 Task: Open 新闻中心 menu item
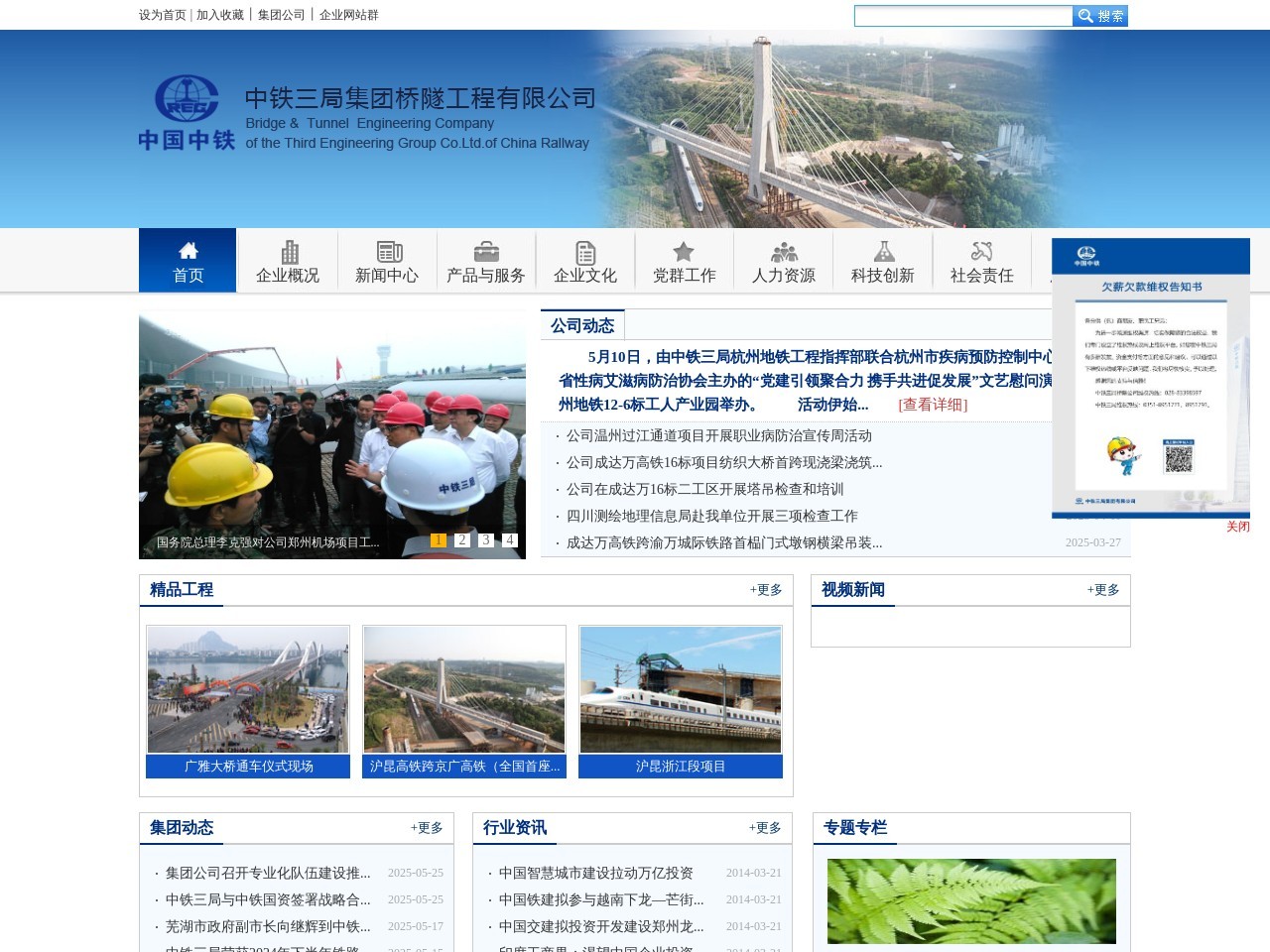(x=387, y=276)
